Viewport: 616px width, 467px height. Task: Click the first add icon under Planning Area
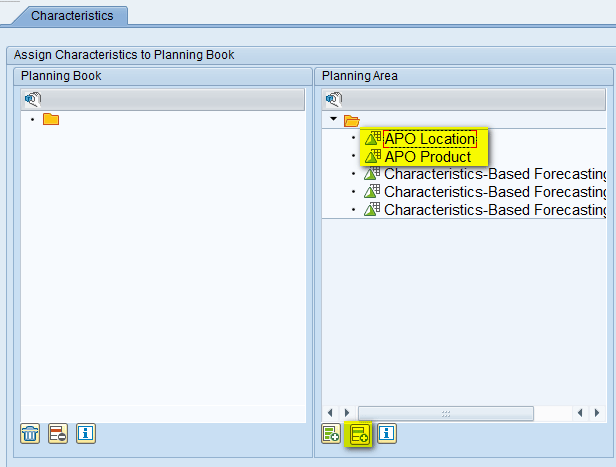click(x=331, y=433)
